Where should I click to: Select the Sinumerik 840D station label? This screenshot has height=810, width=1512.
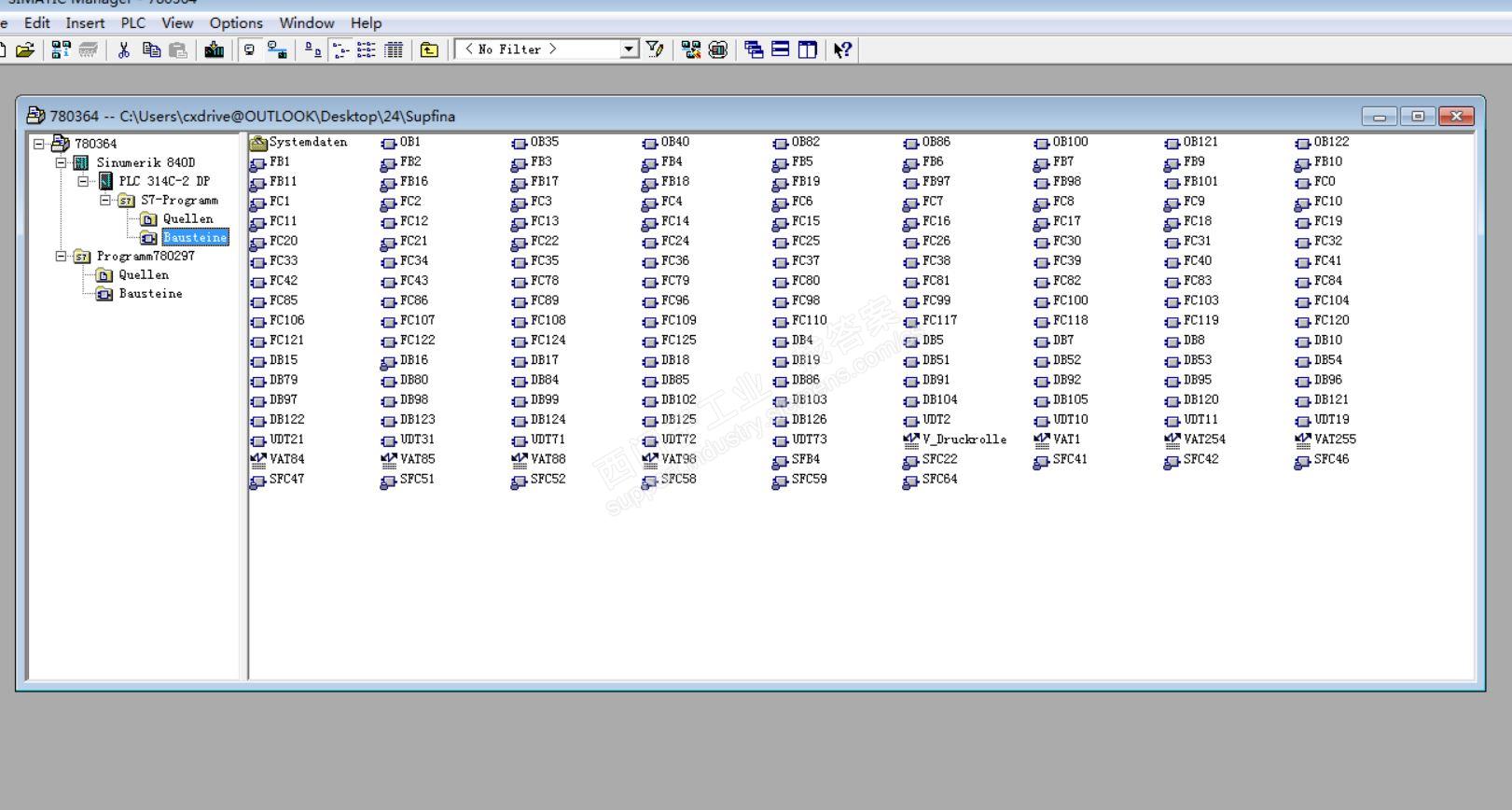pyautogui.click(x=146, y=162)
